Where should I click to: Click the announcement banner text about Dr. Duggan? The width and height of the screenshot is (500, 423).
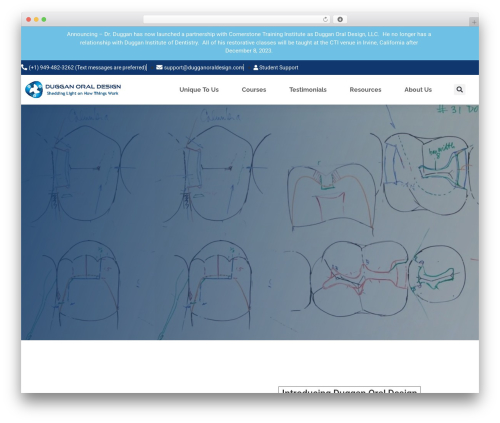249,42
